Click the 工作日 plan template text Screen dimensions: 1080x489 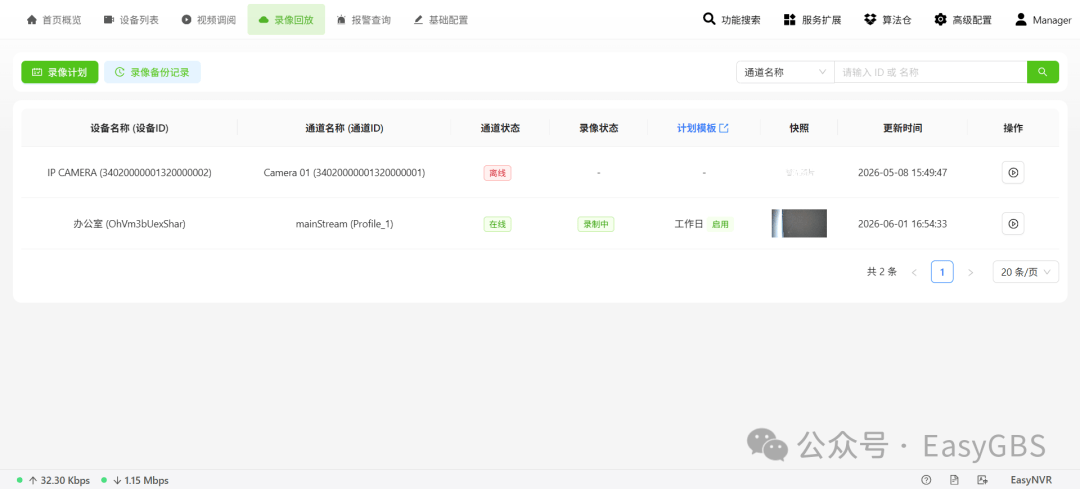(689, 224)
